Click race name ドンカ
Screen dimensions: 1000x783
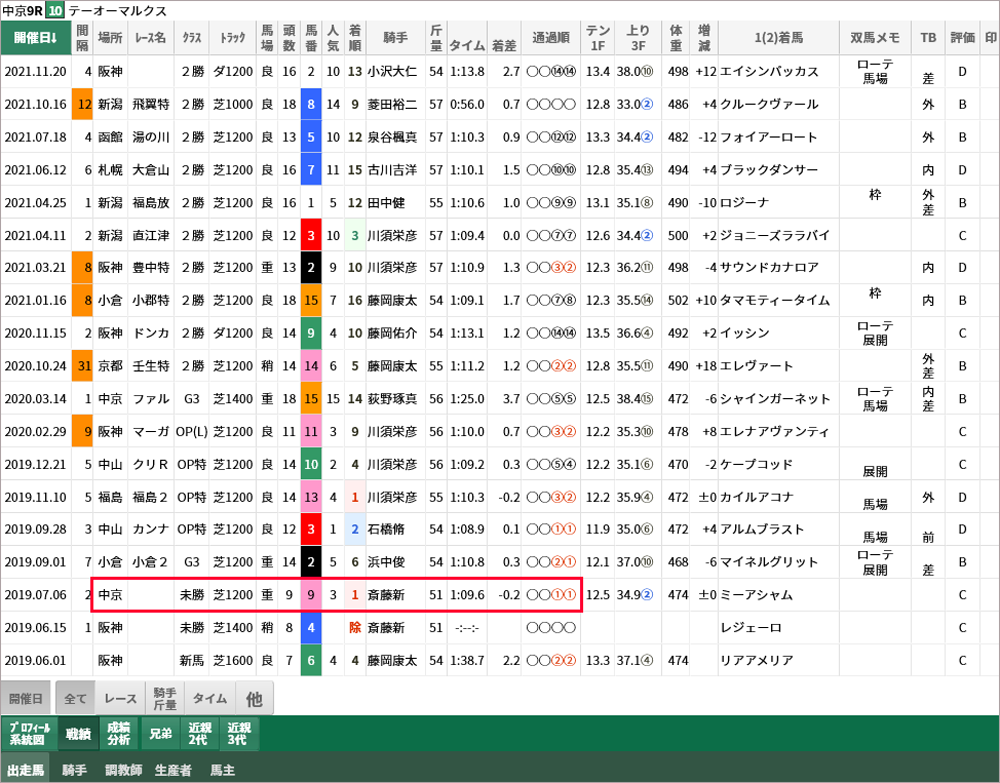point(151,333)
